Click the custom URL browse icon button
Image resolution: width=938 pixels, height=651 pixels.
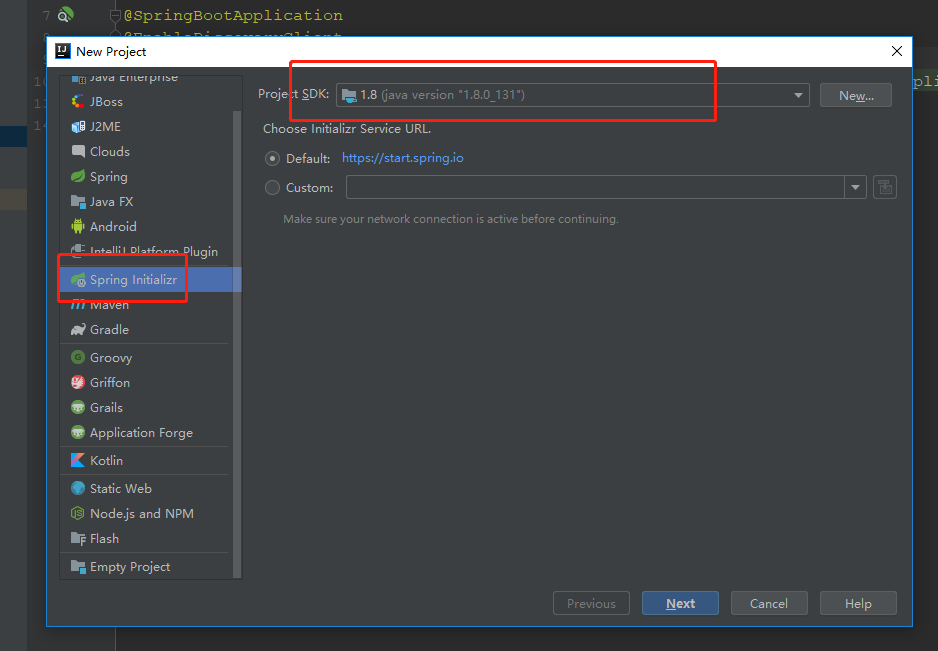point(885,187)
